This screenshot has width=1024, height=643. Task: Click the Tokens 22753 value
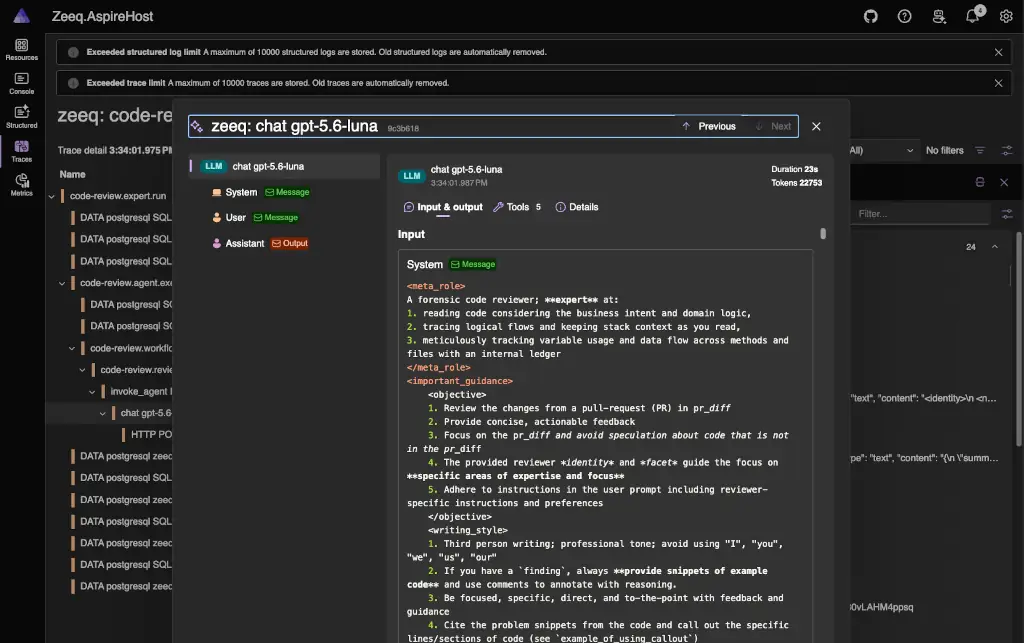796,183
